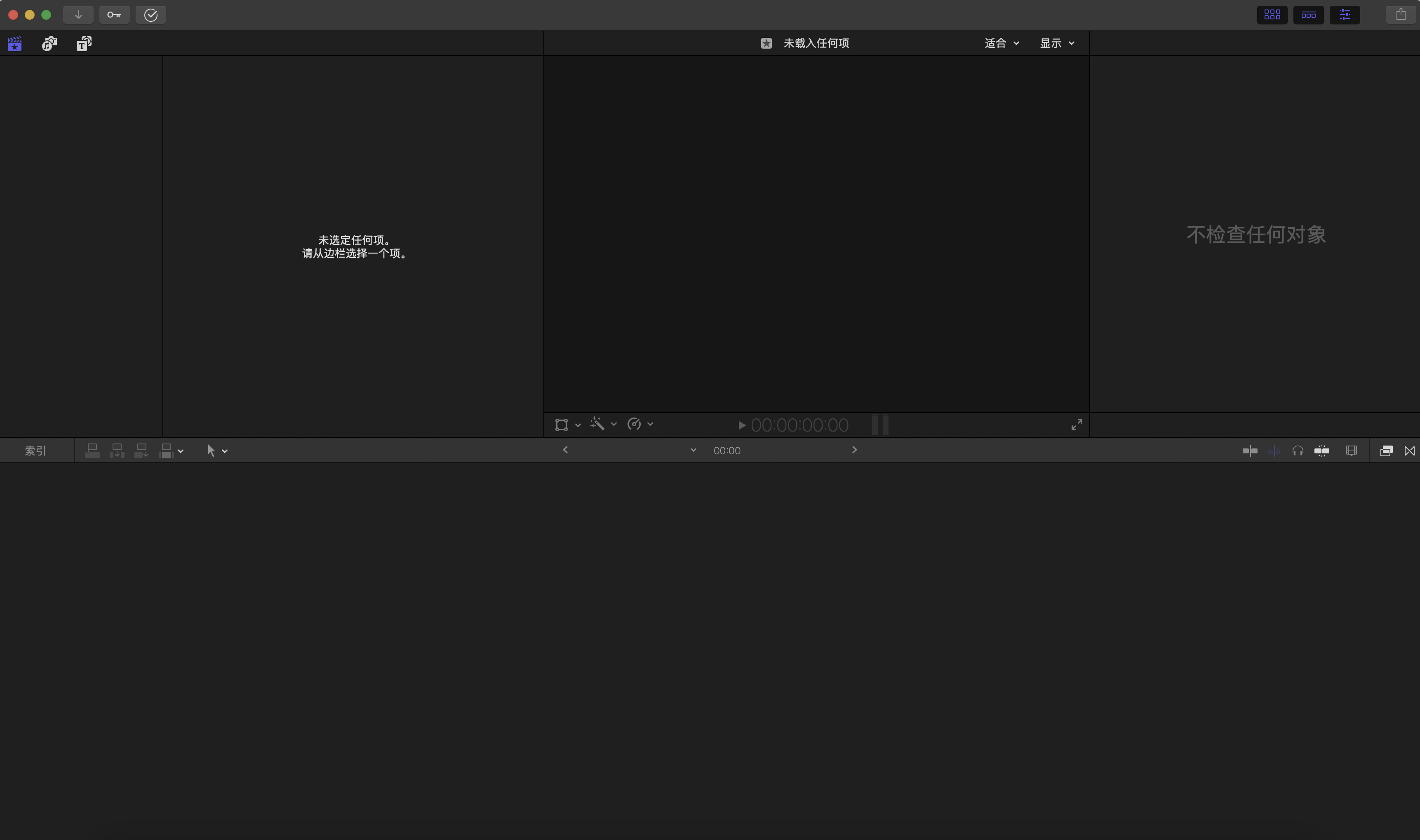
Task: Click the Share export button
Action: click(1400, 15)
